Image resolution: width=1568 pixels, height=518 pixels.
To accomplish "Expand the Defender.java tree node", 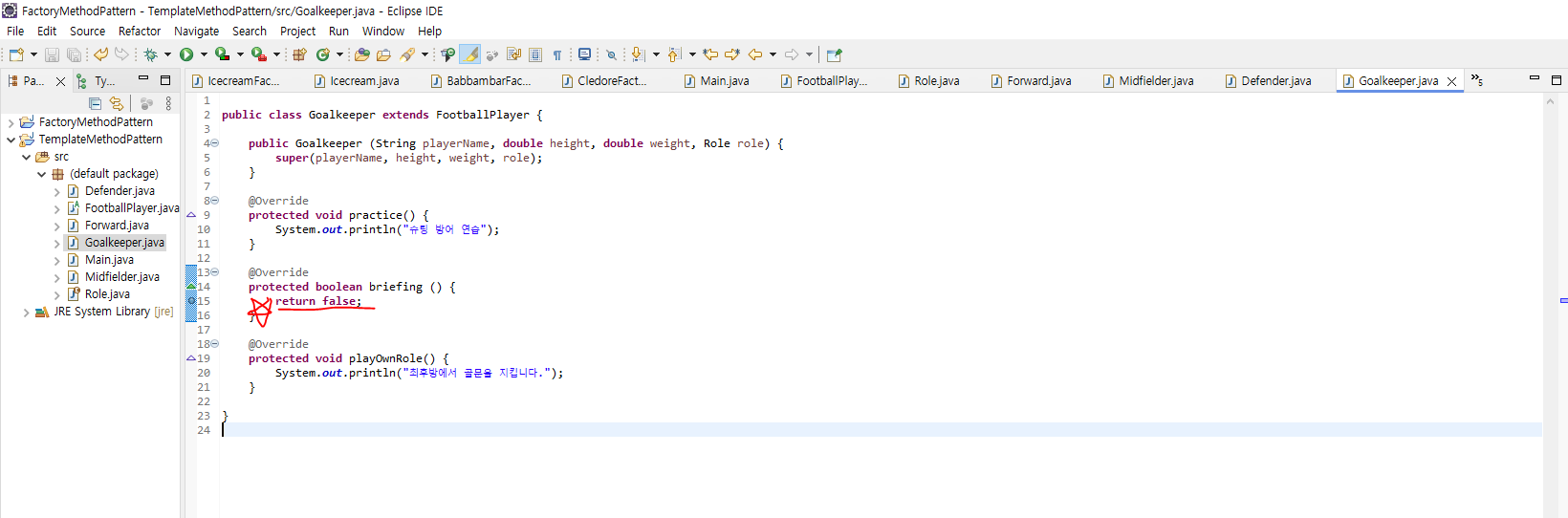I will point(56,191).
